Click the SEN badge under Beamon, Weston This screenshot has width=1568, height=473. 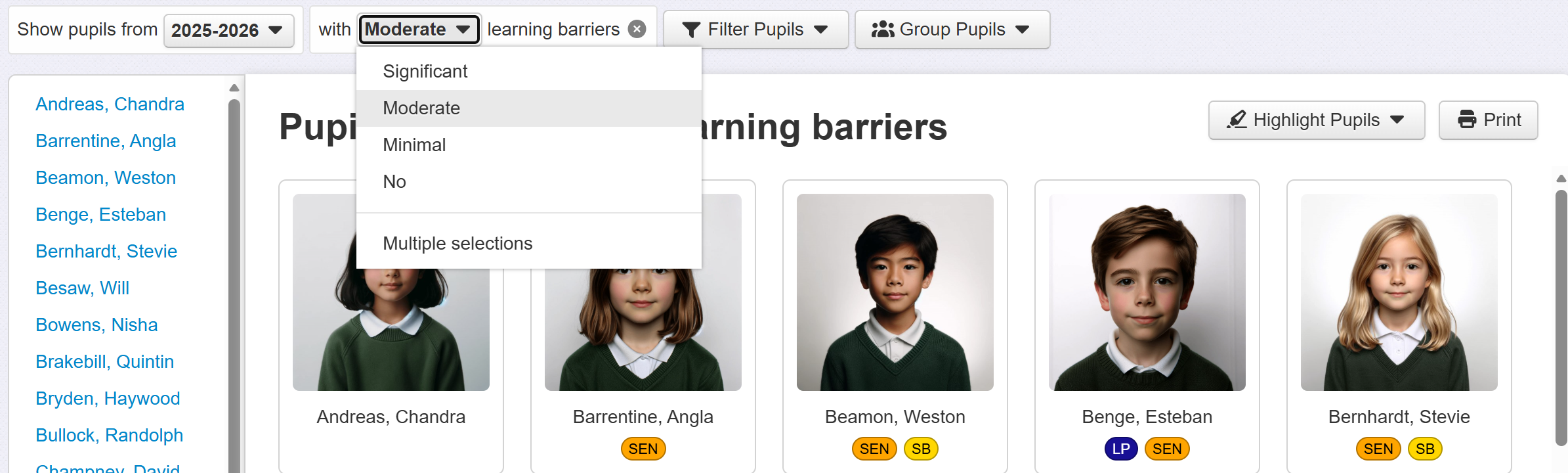(874, 449)
